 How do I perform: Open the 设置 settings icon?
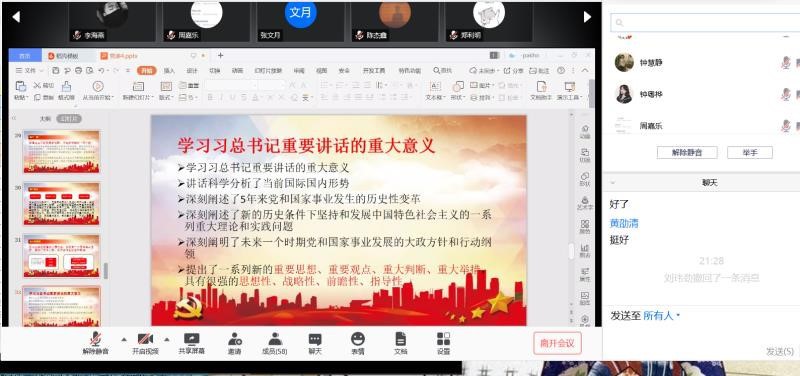[443, 343]
